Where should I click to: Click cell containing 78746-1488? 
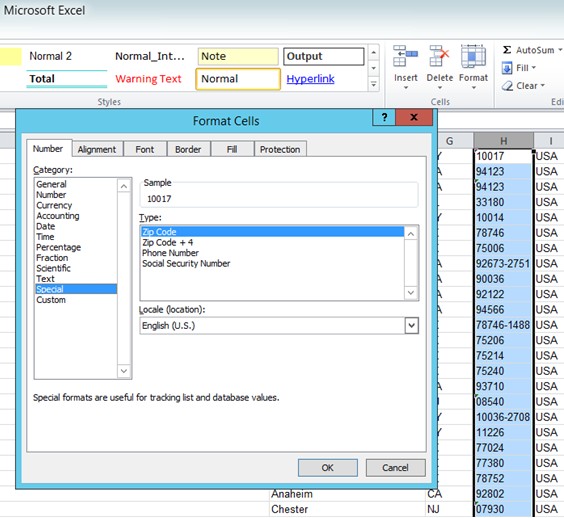[503, 325]
